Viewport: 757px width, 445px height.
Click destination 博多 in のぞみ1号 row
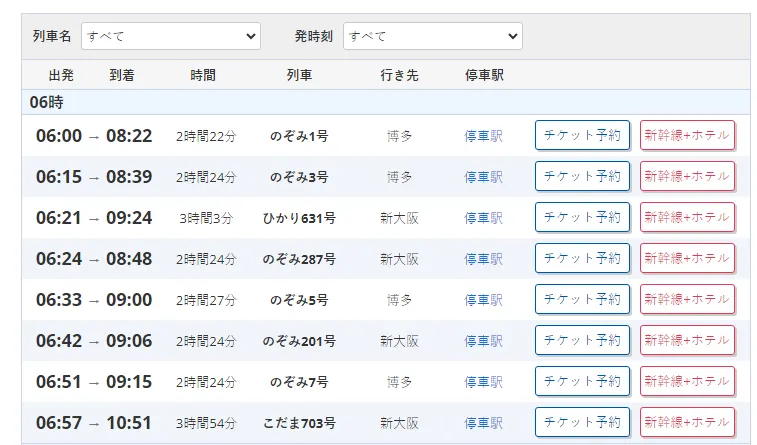[x=399, y=136]
